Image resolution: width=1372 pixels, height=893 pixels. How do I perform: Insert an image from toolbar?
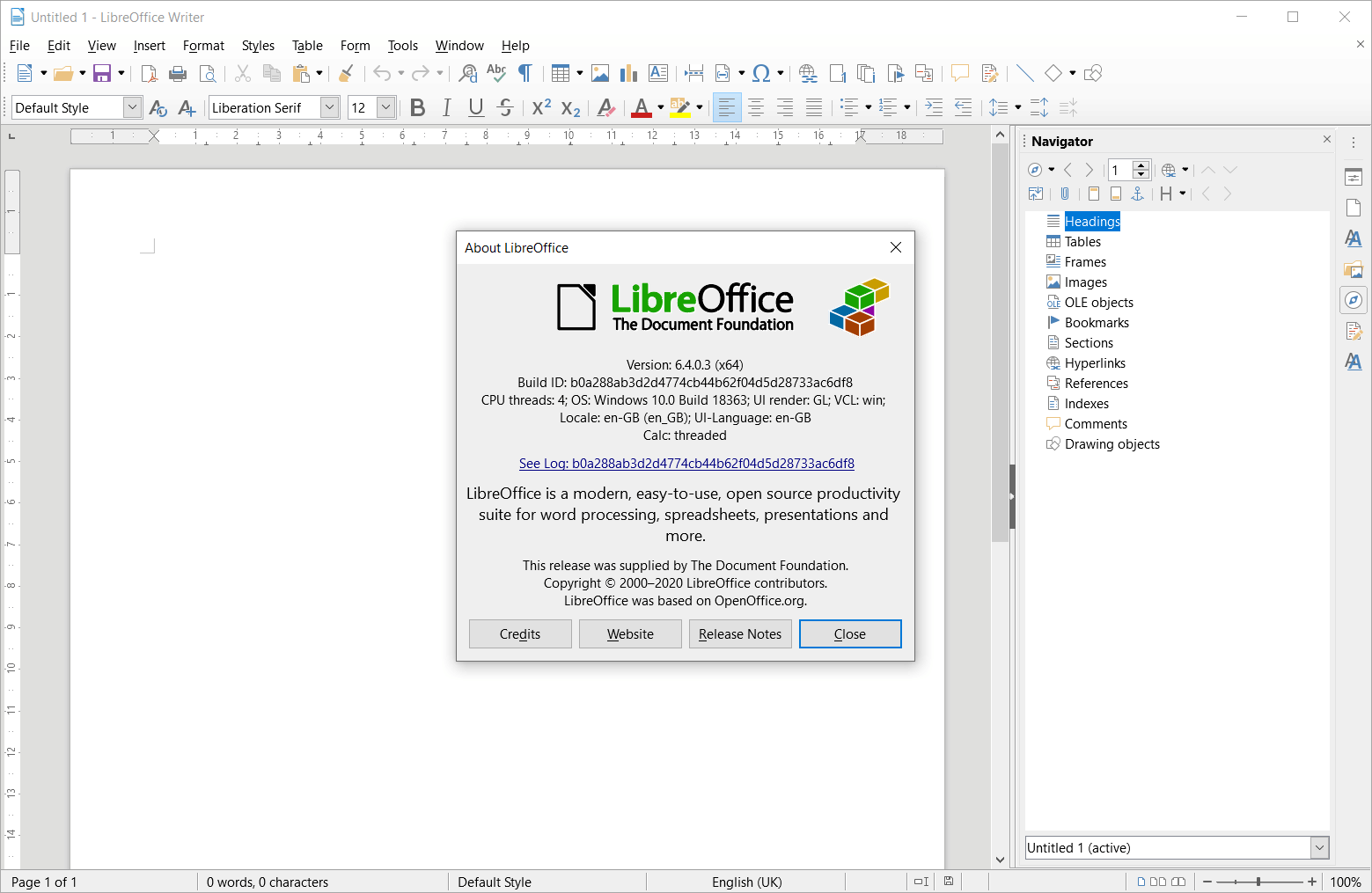[600, 73]
